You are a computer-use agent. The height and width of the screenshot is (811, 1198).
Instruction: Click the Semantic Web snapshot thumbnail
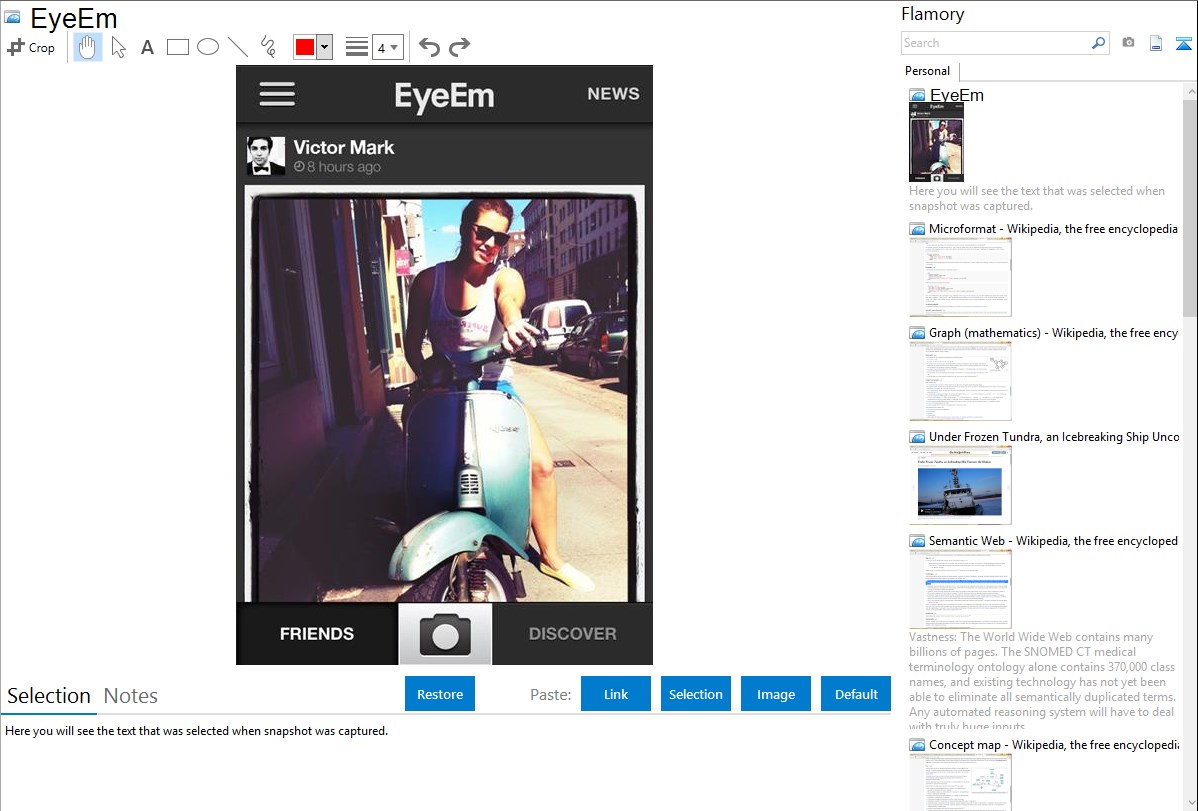coord(960,589)
